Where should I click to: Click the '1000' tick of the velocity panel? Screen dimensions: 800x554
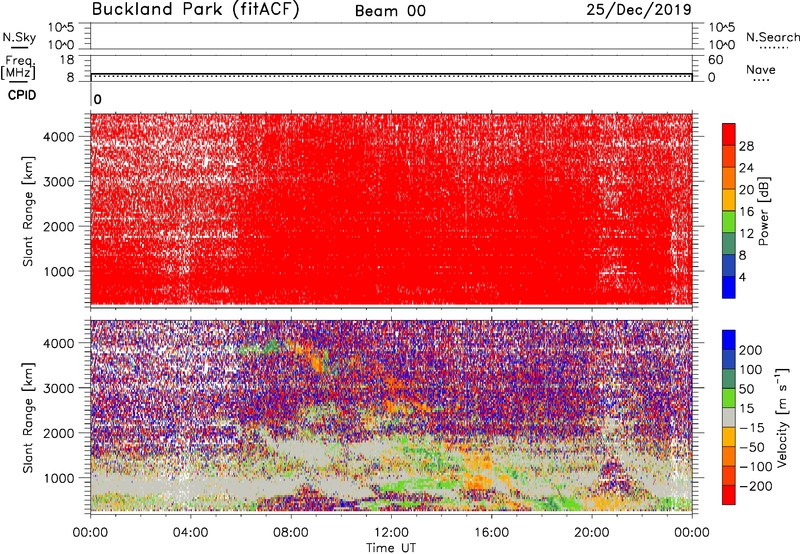point(59,478)
